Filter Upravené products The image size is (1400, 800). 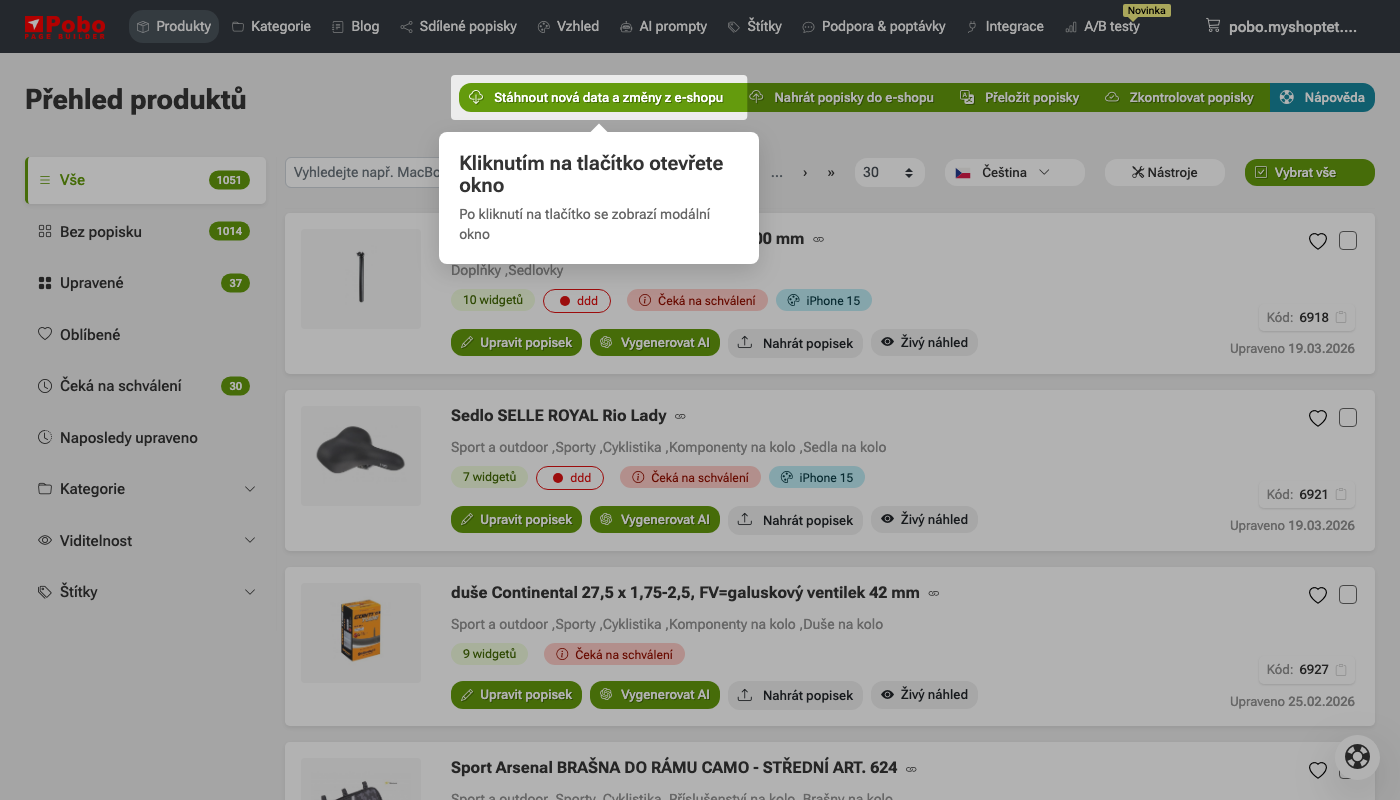pyautogui.click(x=146, y=283)
